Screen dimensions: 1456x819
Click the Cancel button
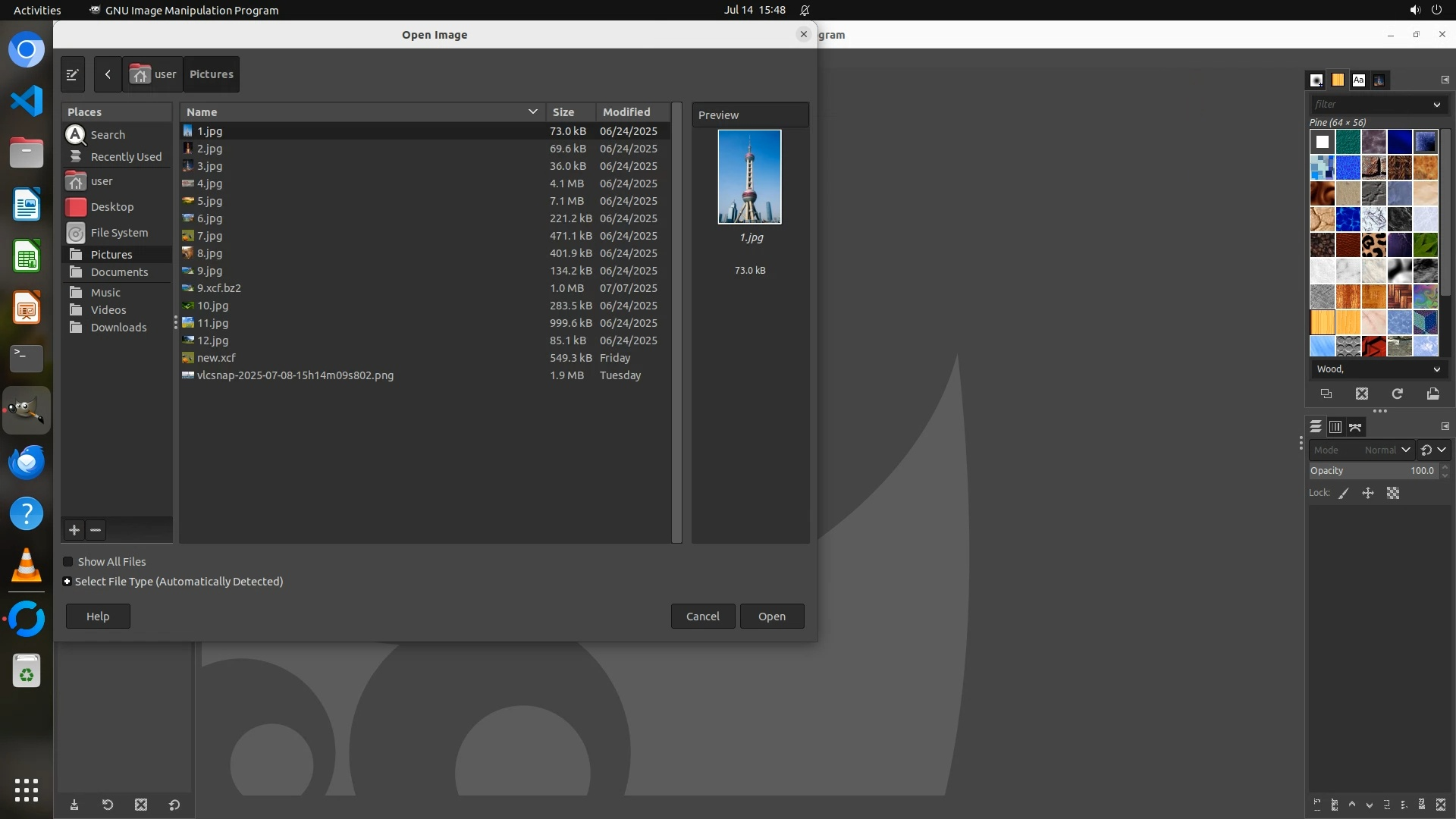702,616
